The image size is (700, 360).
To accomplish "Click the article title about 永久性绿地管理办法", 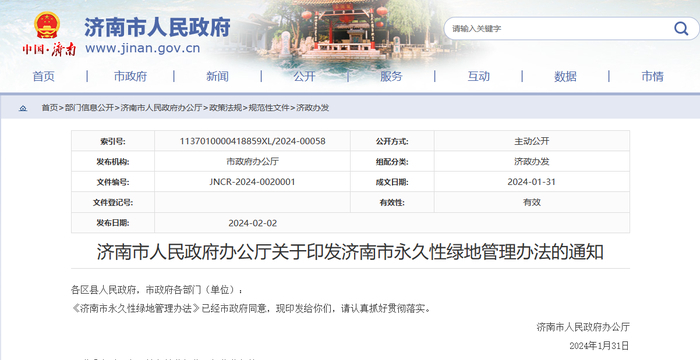I will (x=350, y=252).
